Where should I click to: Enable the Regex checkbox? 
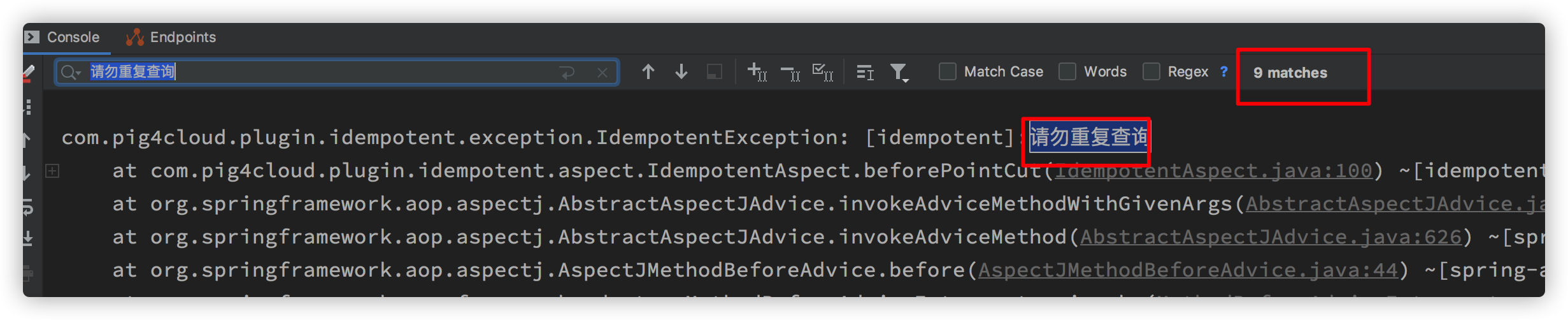(1151, 71)
